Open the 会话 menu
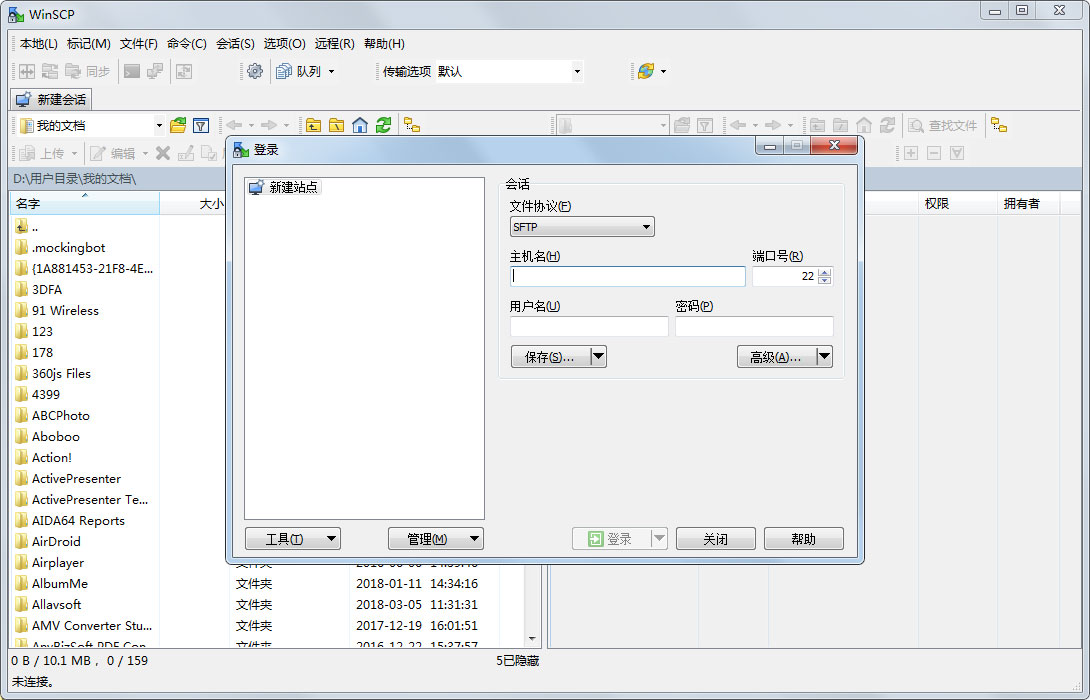1090x700 pixels. click(x=236, y=43)
